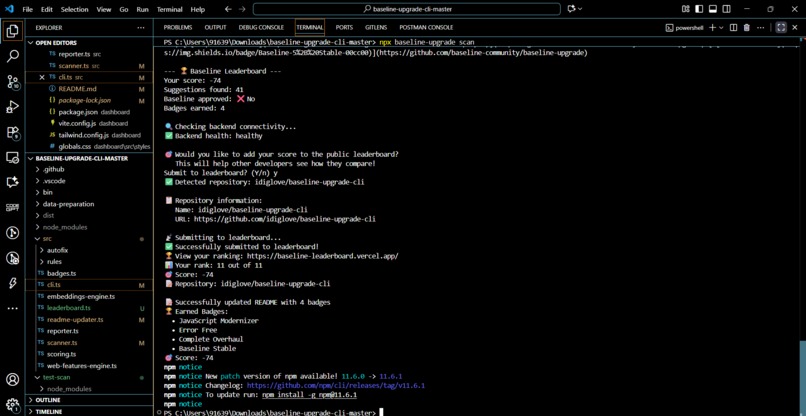The image size is (806, 416).
Task: Open Customize Layout icon in the title bar
Action: click(x=685, y=9)
